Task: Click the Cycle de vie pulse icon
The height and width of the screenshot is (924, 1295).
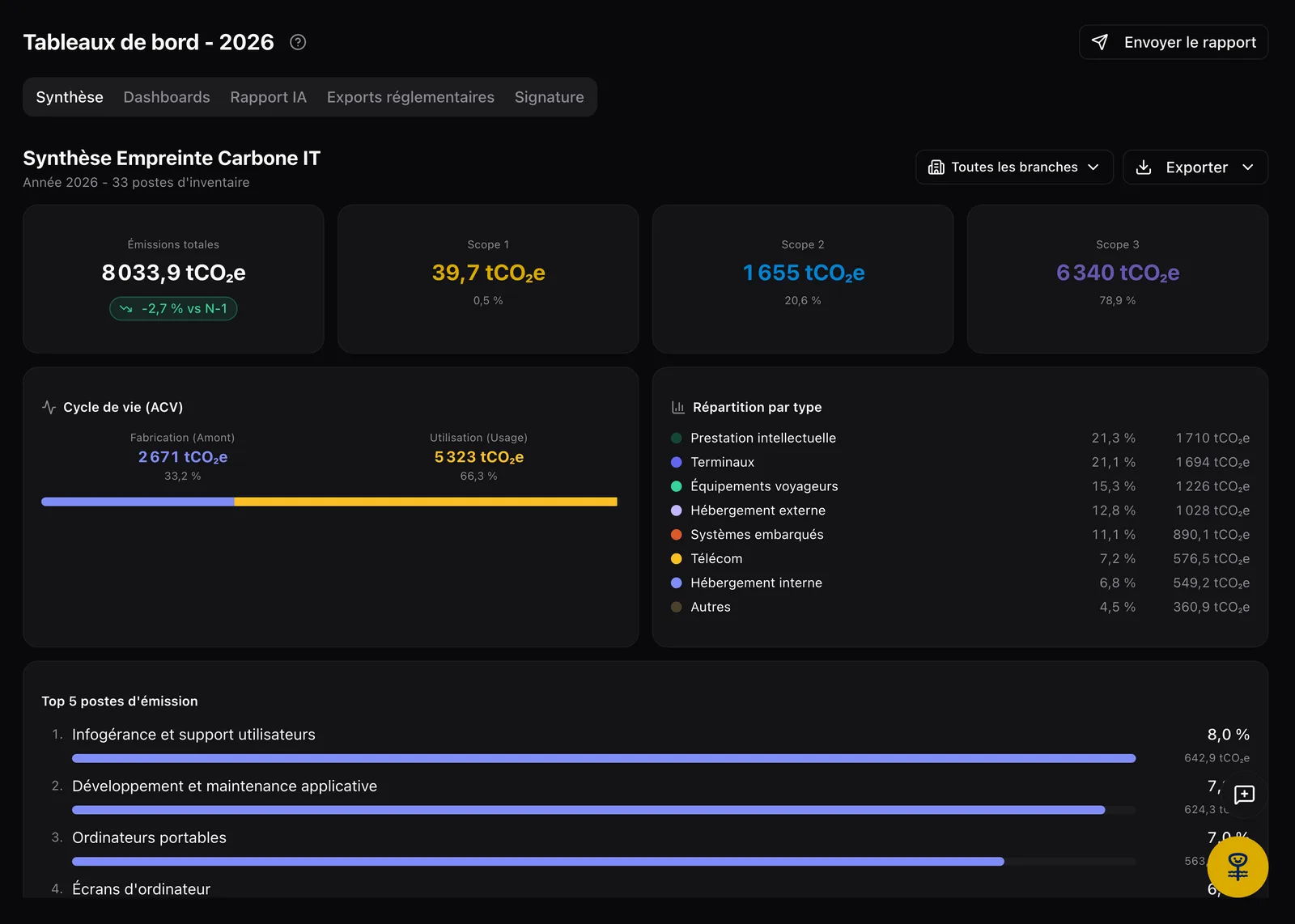Action: coord(49,407)
